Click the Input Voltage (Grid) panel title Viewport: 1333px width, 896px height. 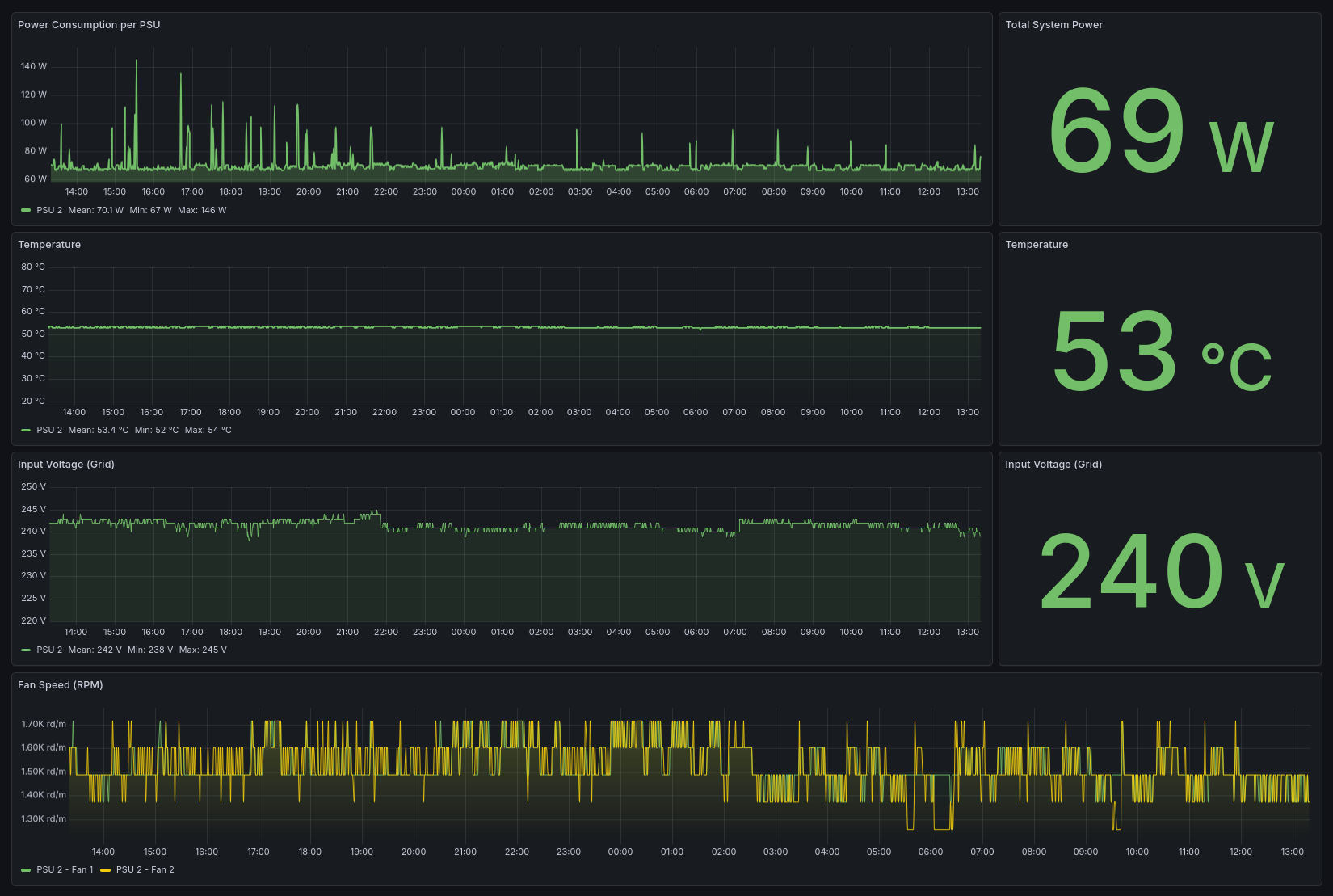point(65,464)
